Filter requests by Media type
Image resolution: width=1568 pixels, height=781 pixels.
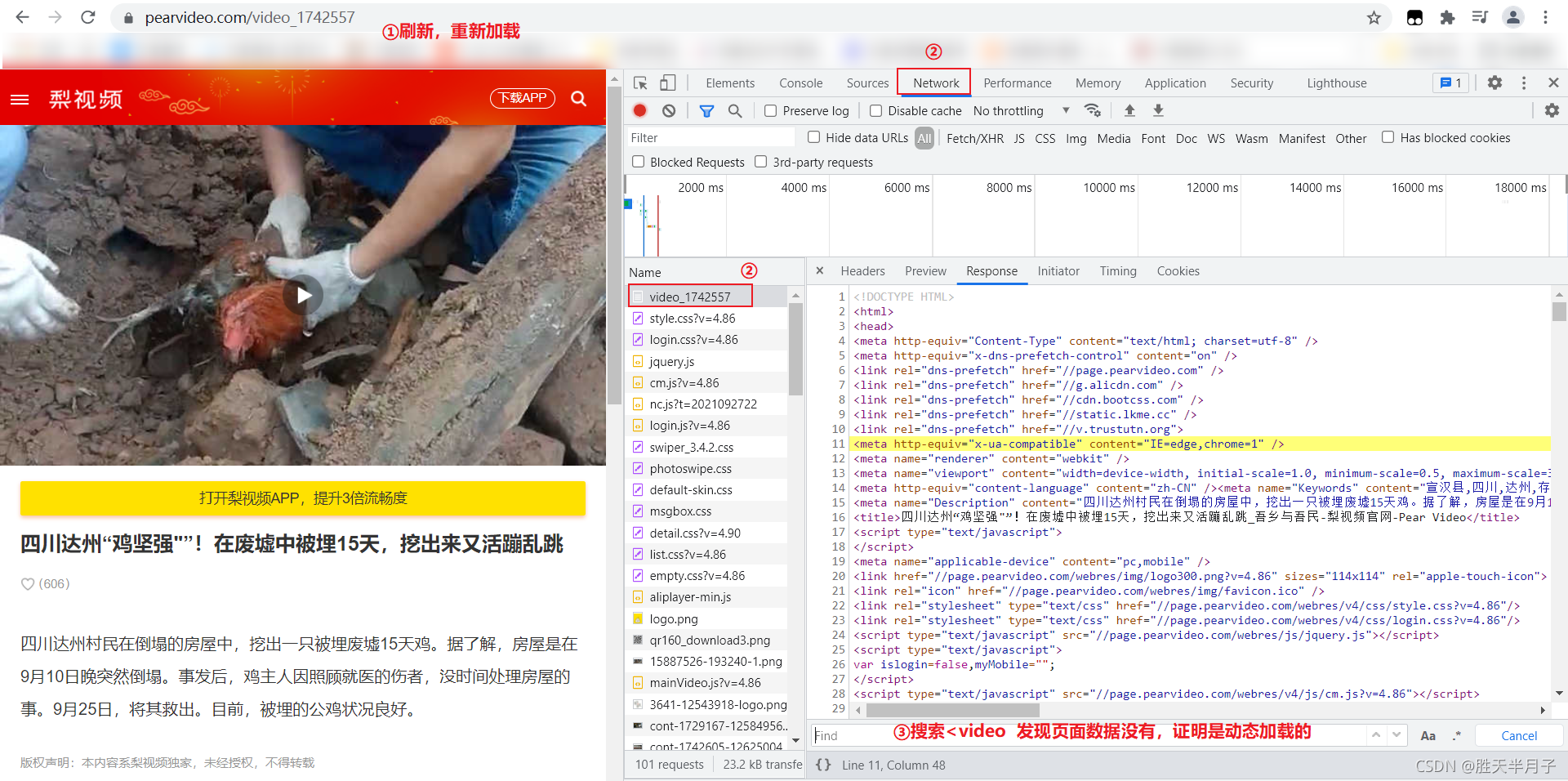[1113, 139]
